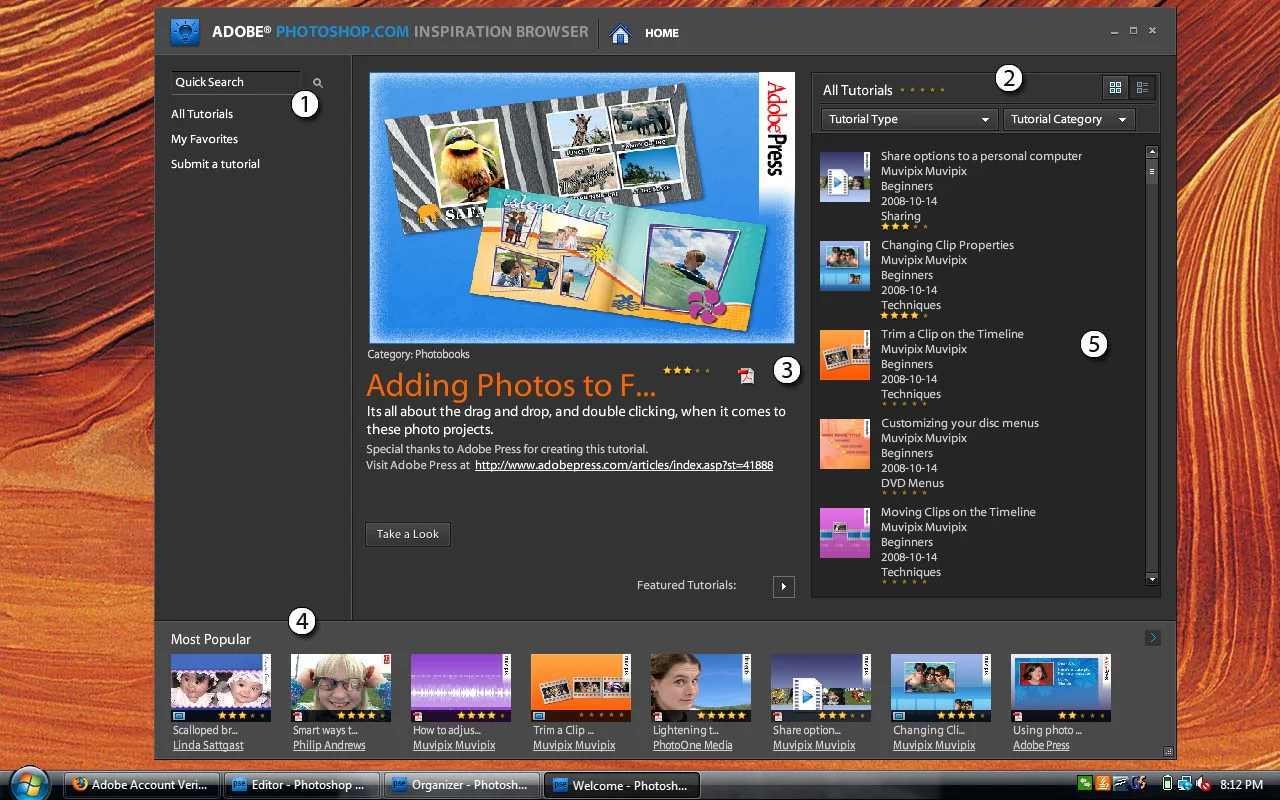
Task: Switch to Editor - Photoshop taskbar window
Action: [x=302, y=785]
